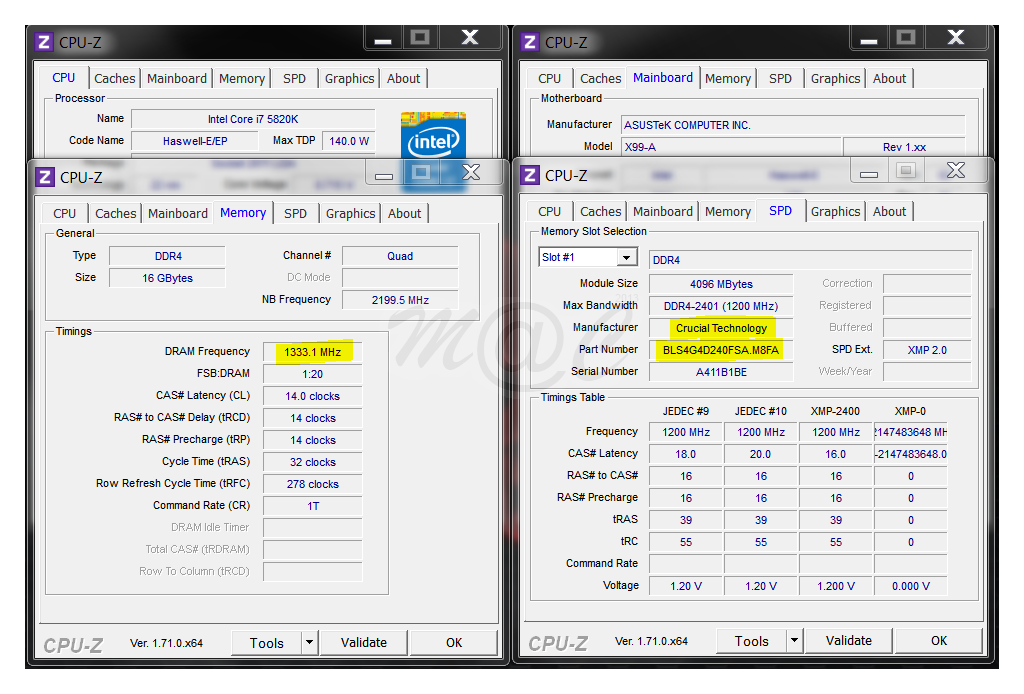The width and height of the screenshot is (1024, 694).
Task: Click the Module Size 4096 MBytes value
Action: pyautogui.click(x=721, y=284)
